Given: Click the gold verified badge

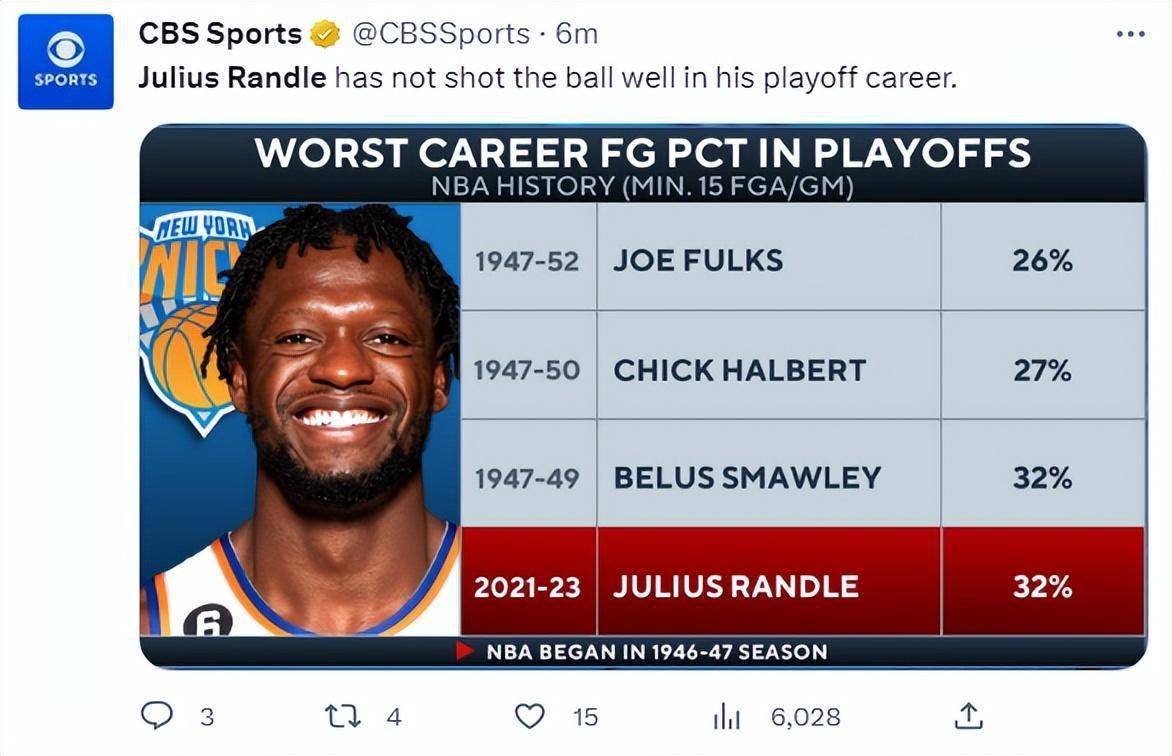Looking at the screenshot, I should (x=325, y=35).
